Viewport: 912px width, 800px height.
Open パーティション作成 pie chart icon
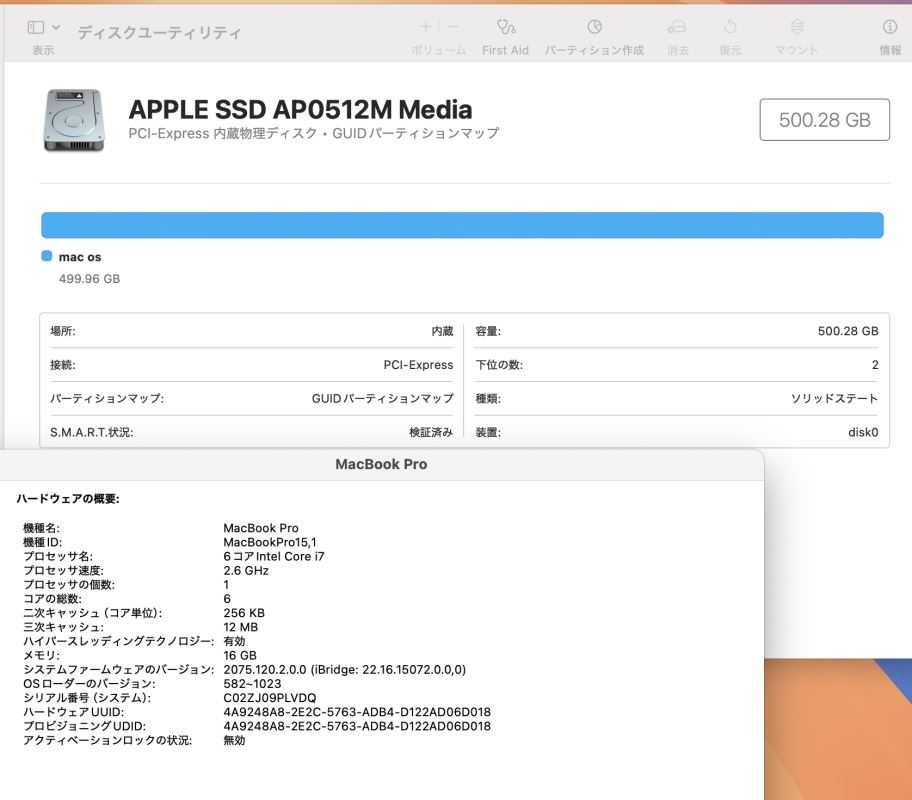pos(594,27)
